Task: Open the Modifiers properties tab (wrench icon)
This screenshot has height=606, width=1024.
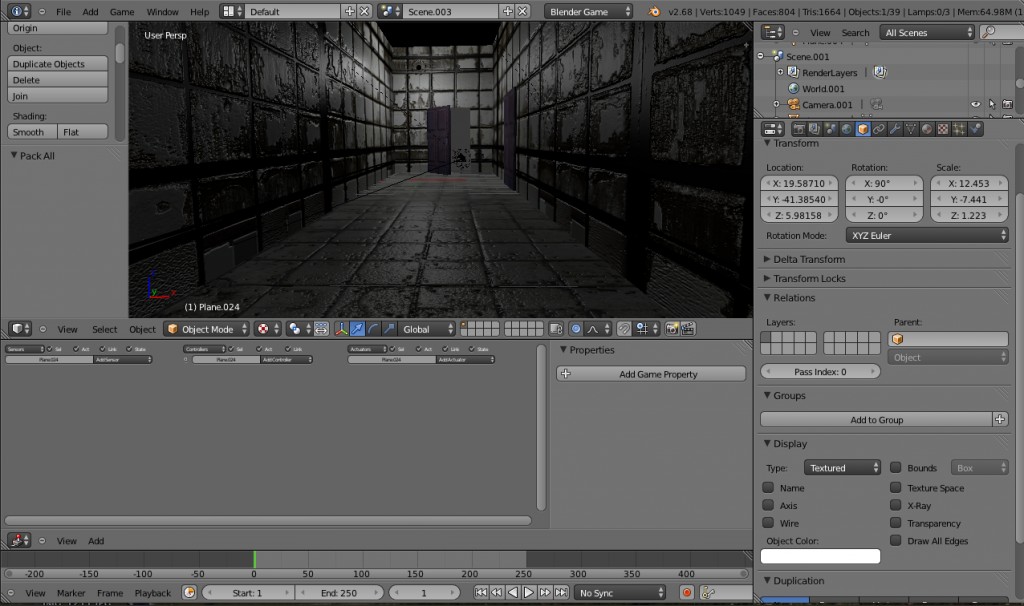Action: 893,128
